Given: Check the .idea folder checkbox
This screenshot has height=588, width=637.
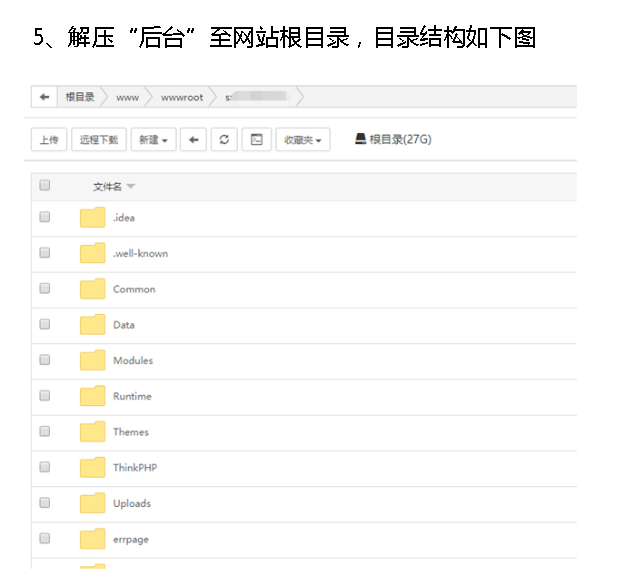Looking at the screenshot, I should 45,217.
